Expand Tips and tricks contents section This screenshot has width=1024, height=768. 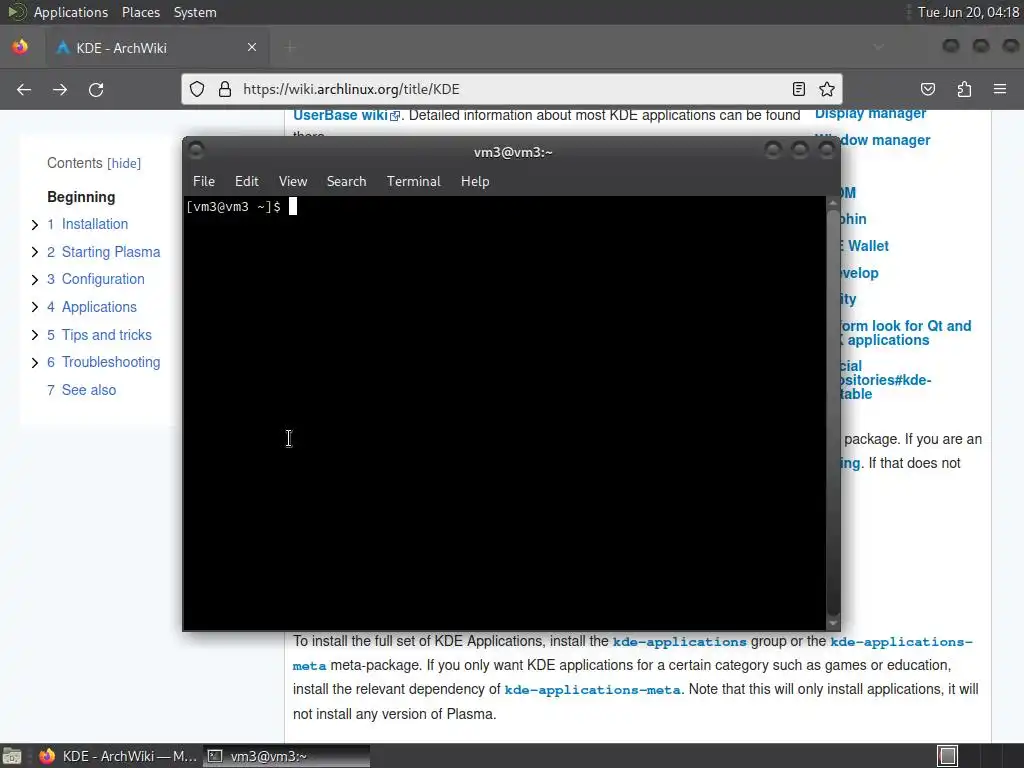coord(35,335)
